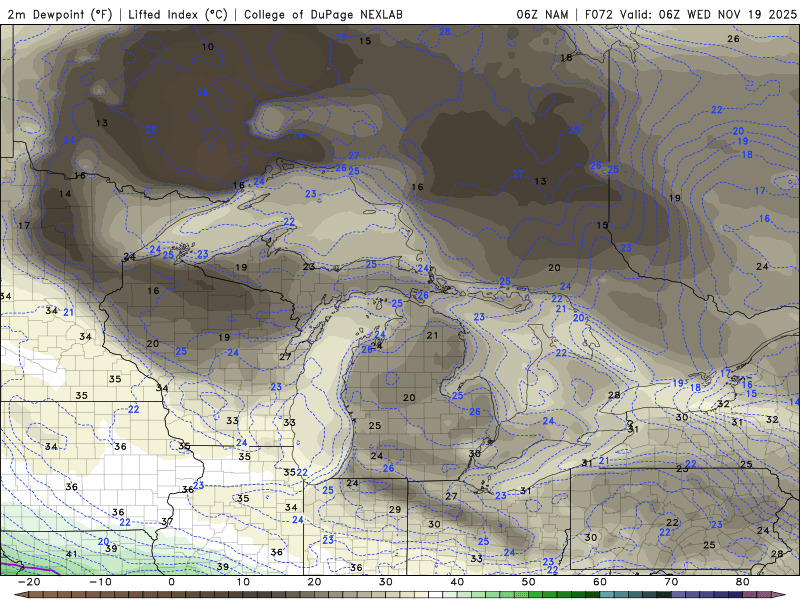The width and height of the screenshot is (800, 600).
Task: Click the black dewpoint value 37 on map
Action: pyautogui.click(x=167, y=521)
